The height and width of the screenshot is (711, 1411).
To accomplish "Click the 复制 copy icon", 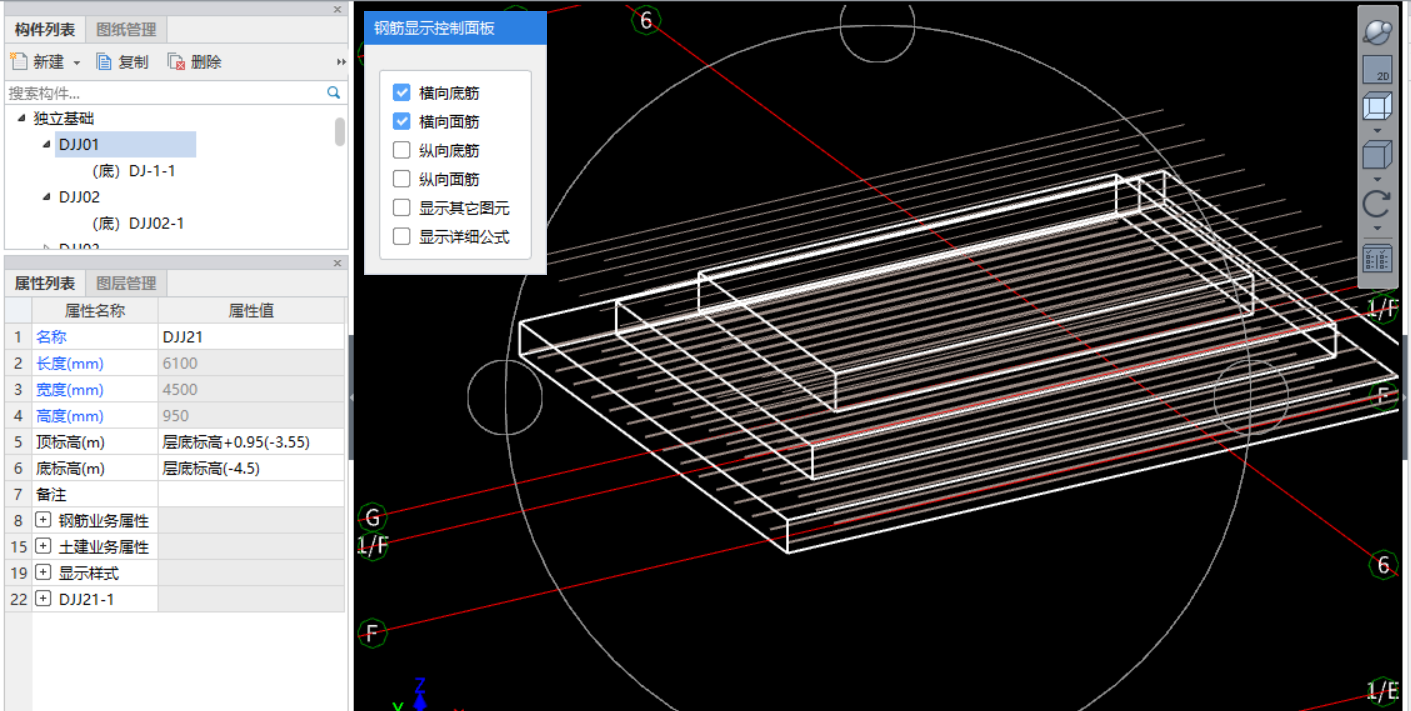I will (x=104, y=62).
